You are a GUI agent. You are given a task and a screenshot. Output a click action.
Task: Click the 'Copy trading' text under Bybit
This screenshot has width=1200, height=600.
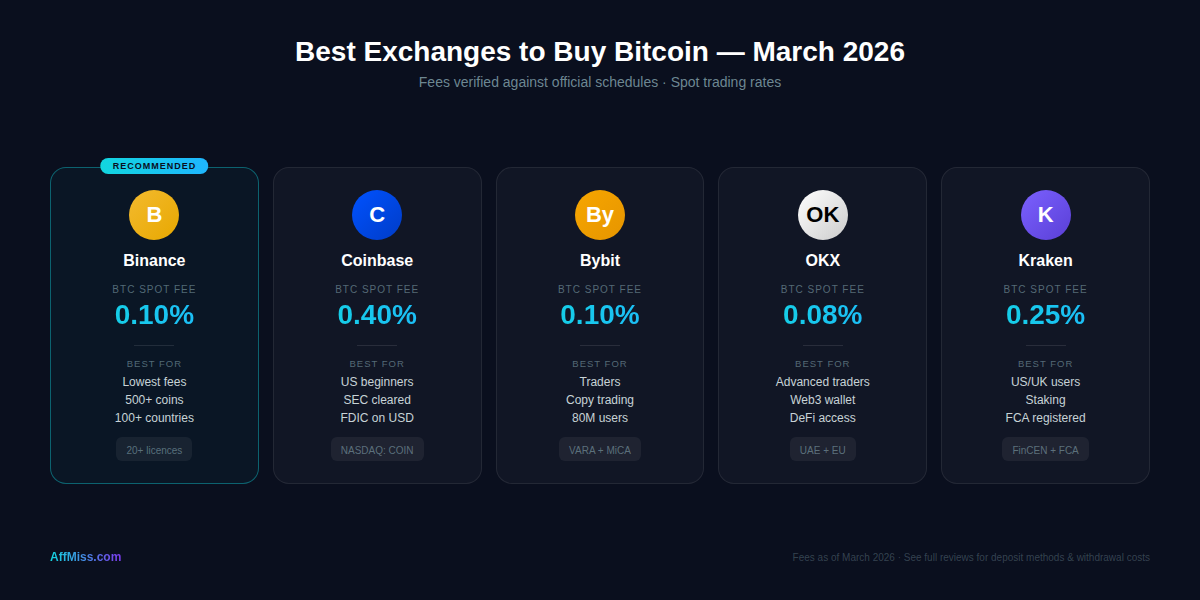(x=600, y=399)
